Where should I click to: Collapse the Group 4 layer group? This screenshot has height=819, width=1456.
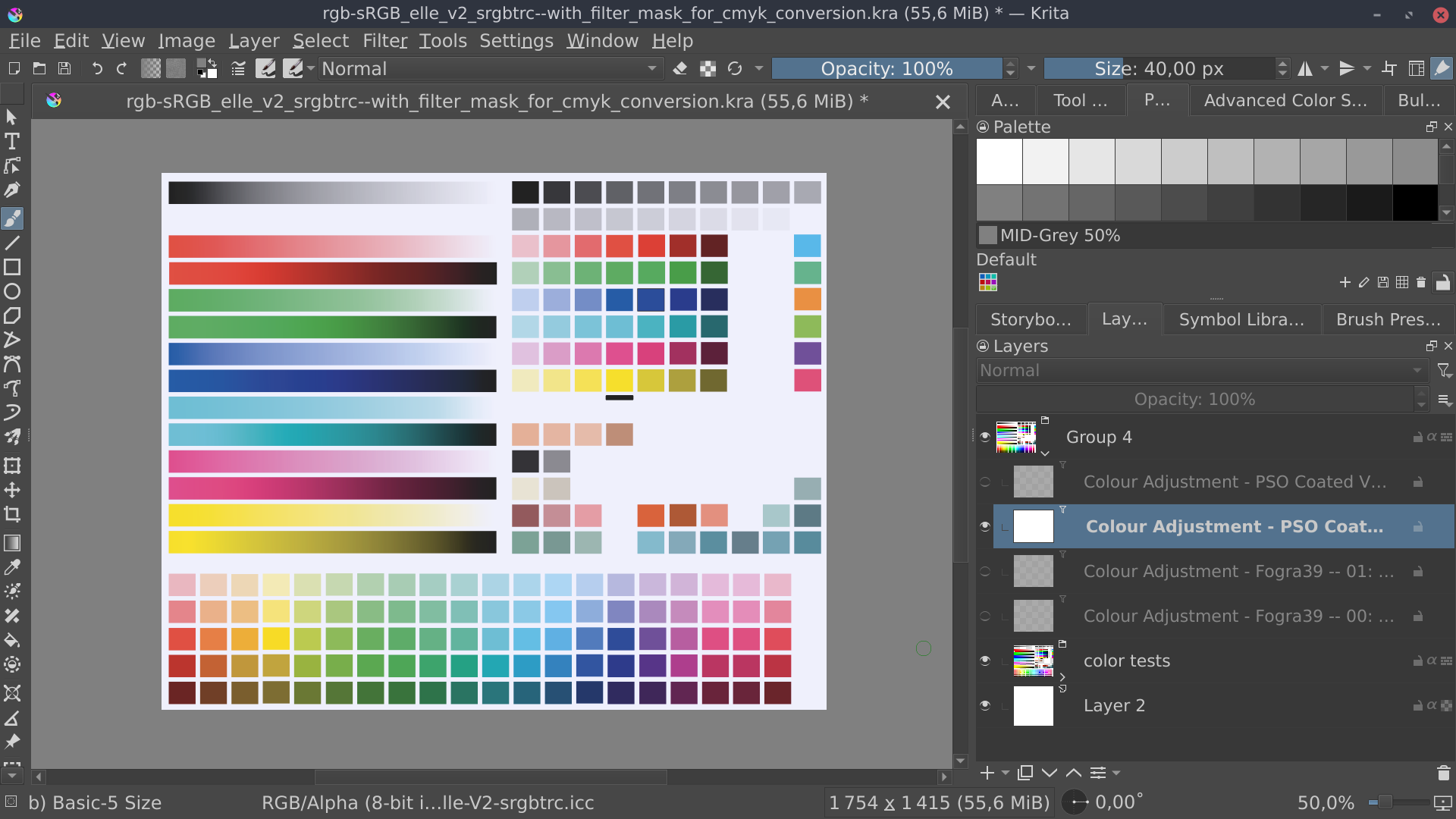point(1046,453)
